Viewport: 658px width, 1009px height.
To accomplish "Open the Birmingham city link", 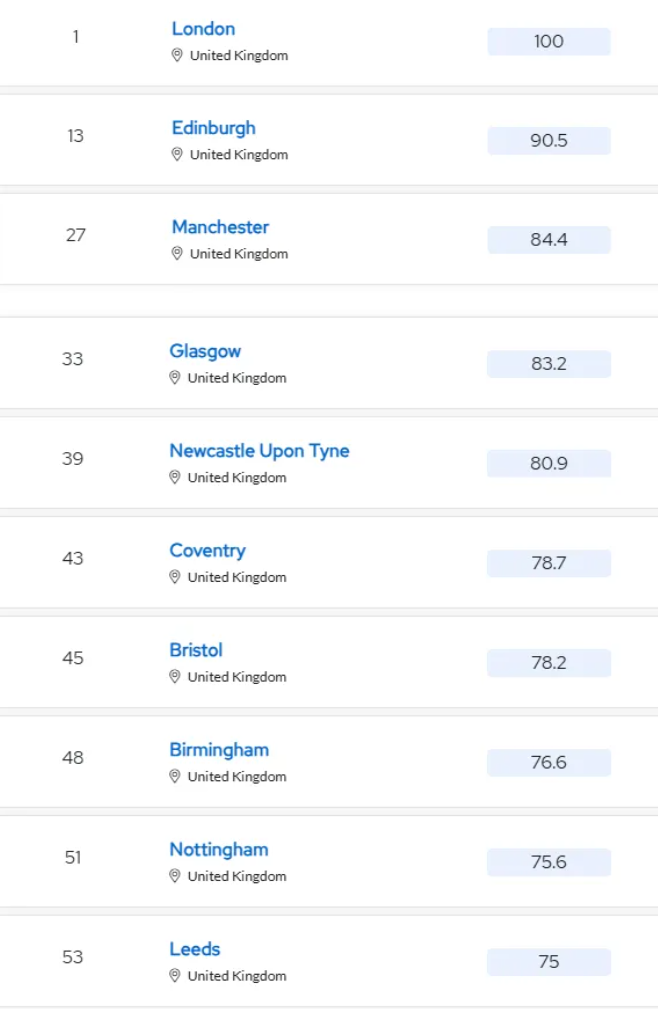I will [219, 750].
